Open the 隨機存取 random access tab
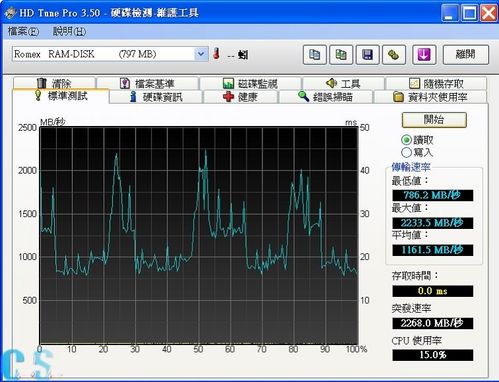 436,83
